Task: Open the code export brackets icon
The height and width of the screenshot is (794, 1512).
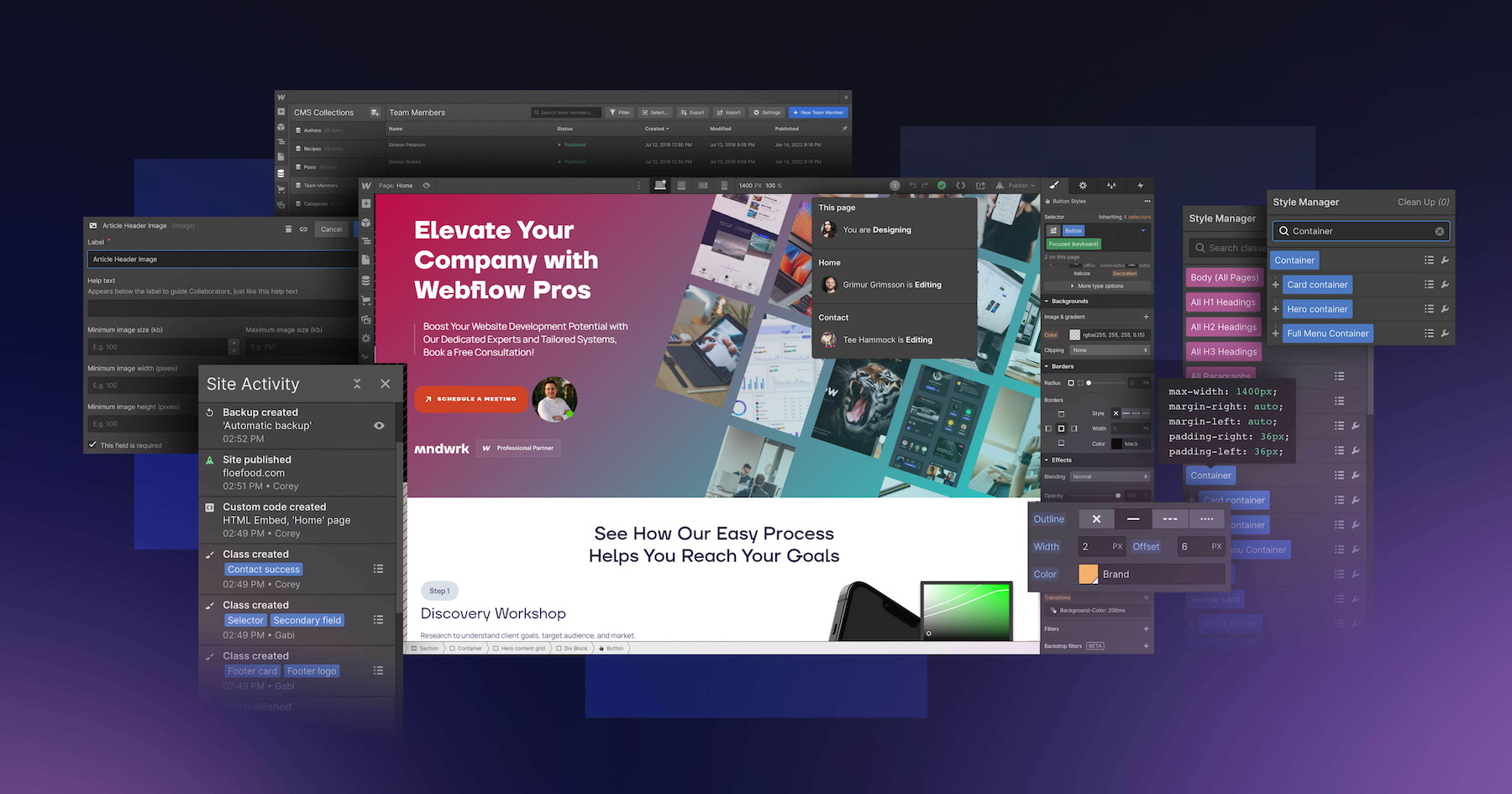Action: 961,186
